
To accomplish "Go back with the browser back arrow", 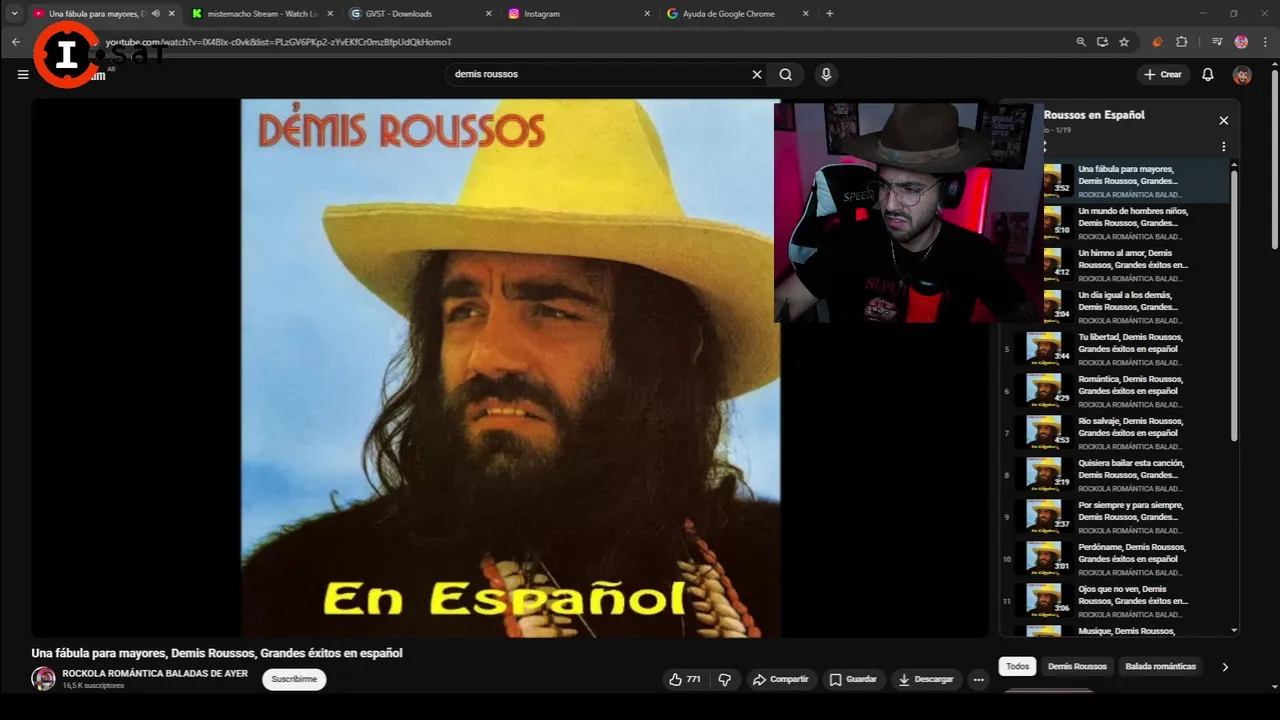I will [x=16, y=42].
